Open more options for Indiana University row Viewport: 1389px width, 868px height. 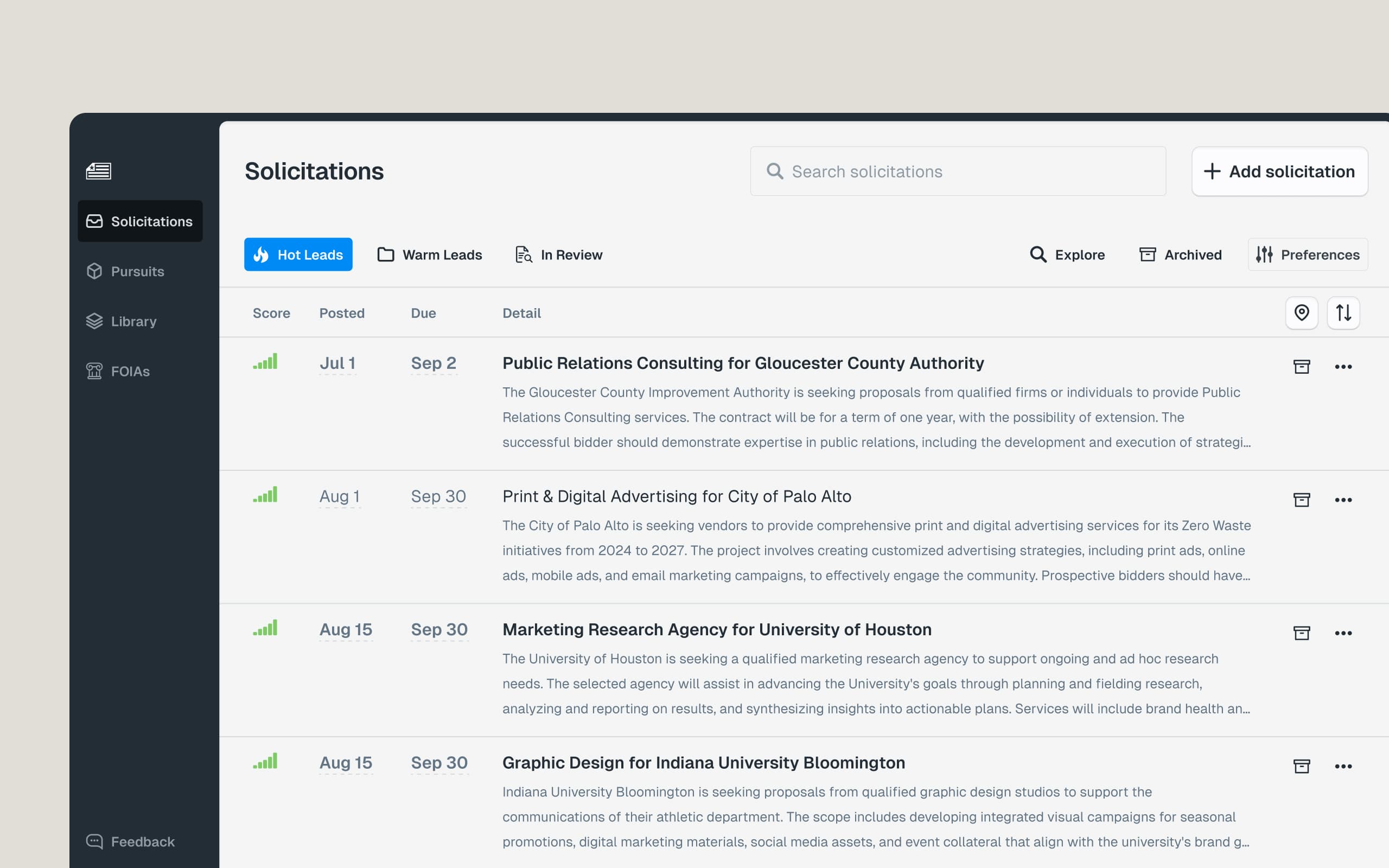1343,766
